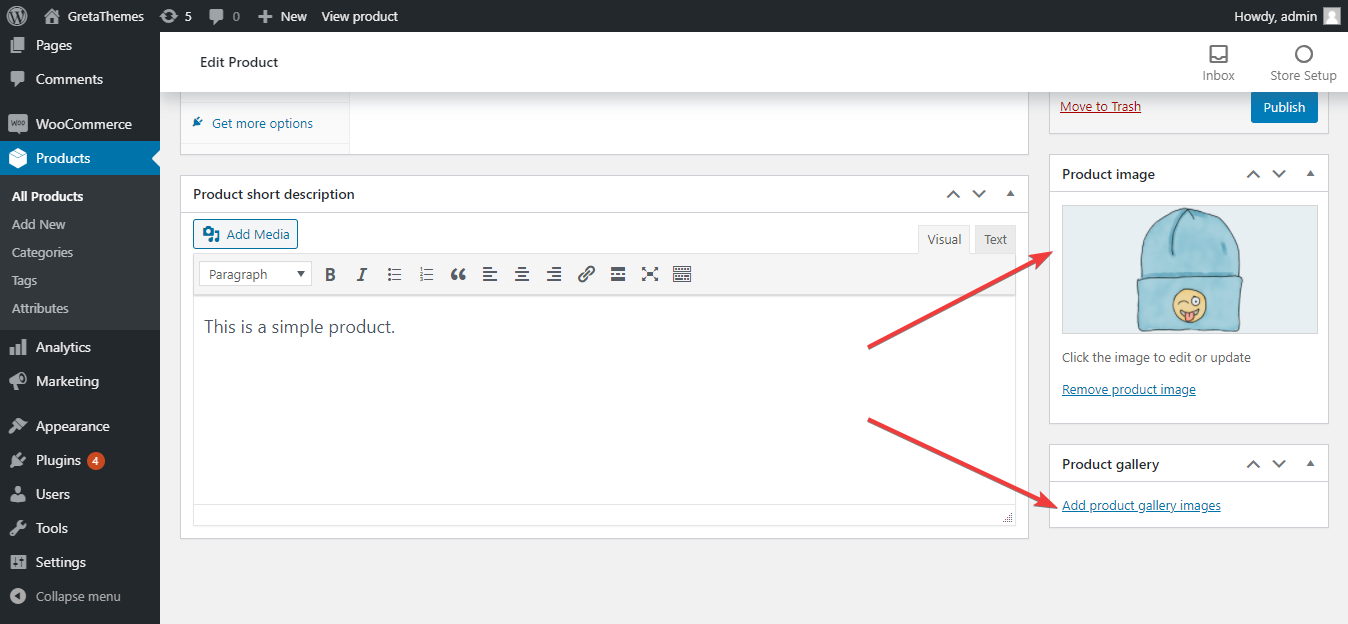Insert a numbered list
The width and height of the screenshot is (1348, 624).
coord(426,274)
